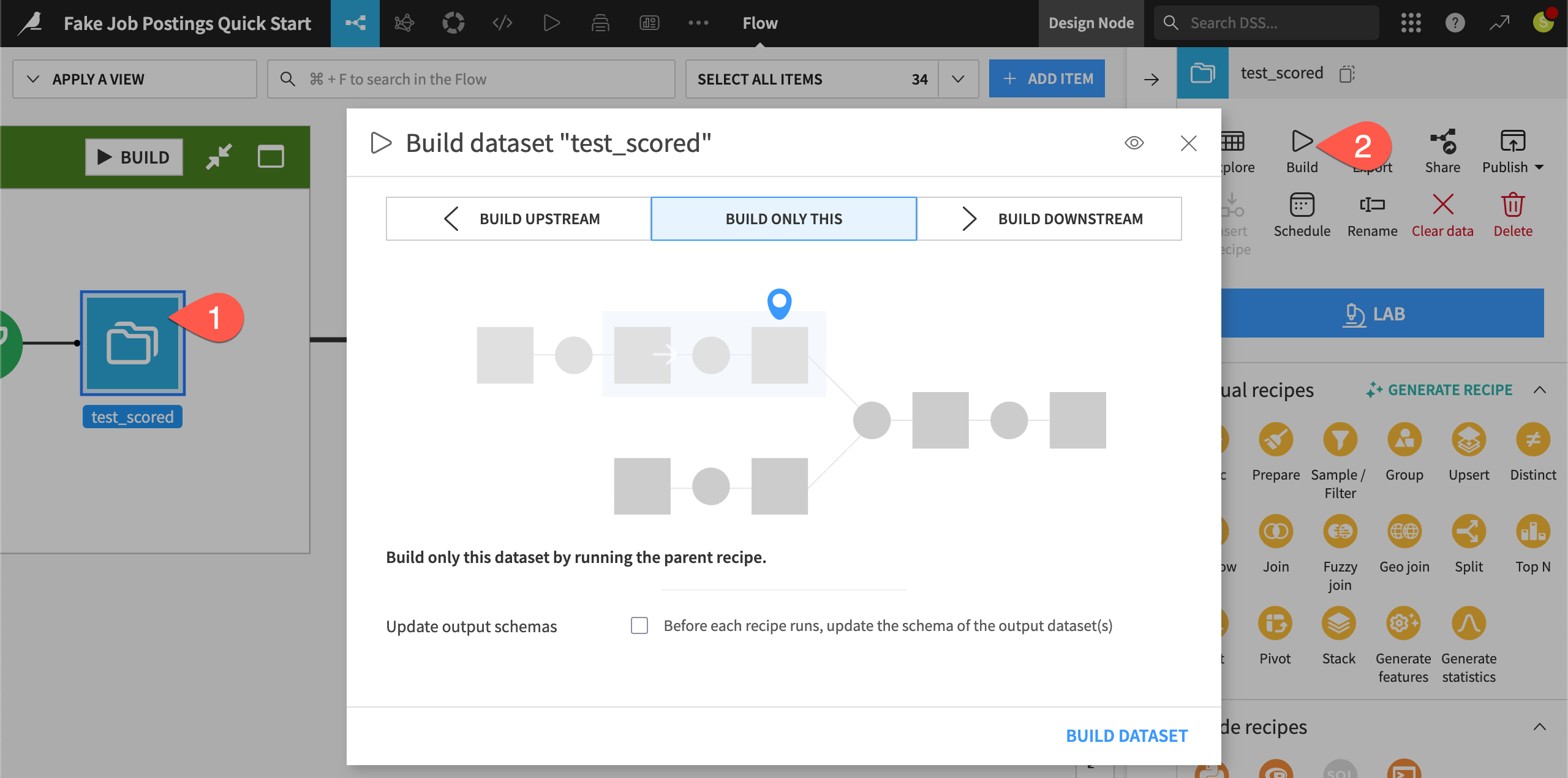The width and height of the screenshot is (1568, 778).
Task: Open the Join recipe icon
Action: (1276, 531)
